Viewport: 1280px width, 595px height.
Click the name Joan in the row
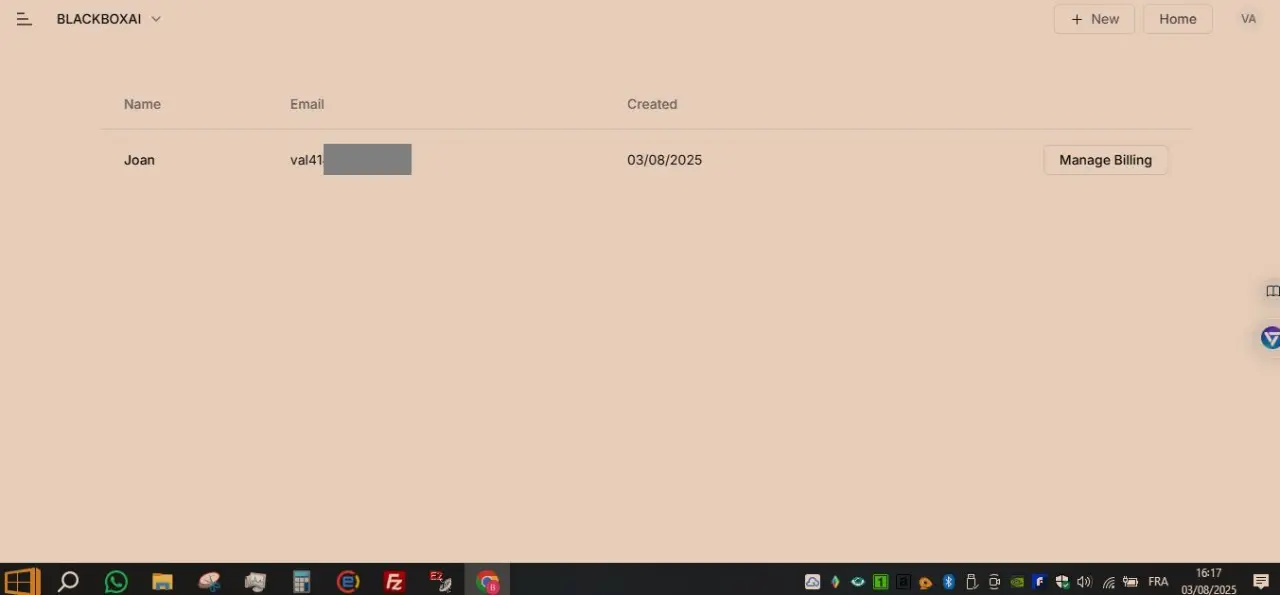click(139, 160)
